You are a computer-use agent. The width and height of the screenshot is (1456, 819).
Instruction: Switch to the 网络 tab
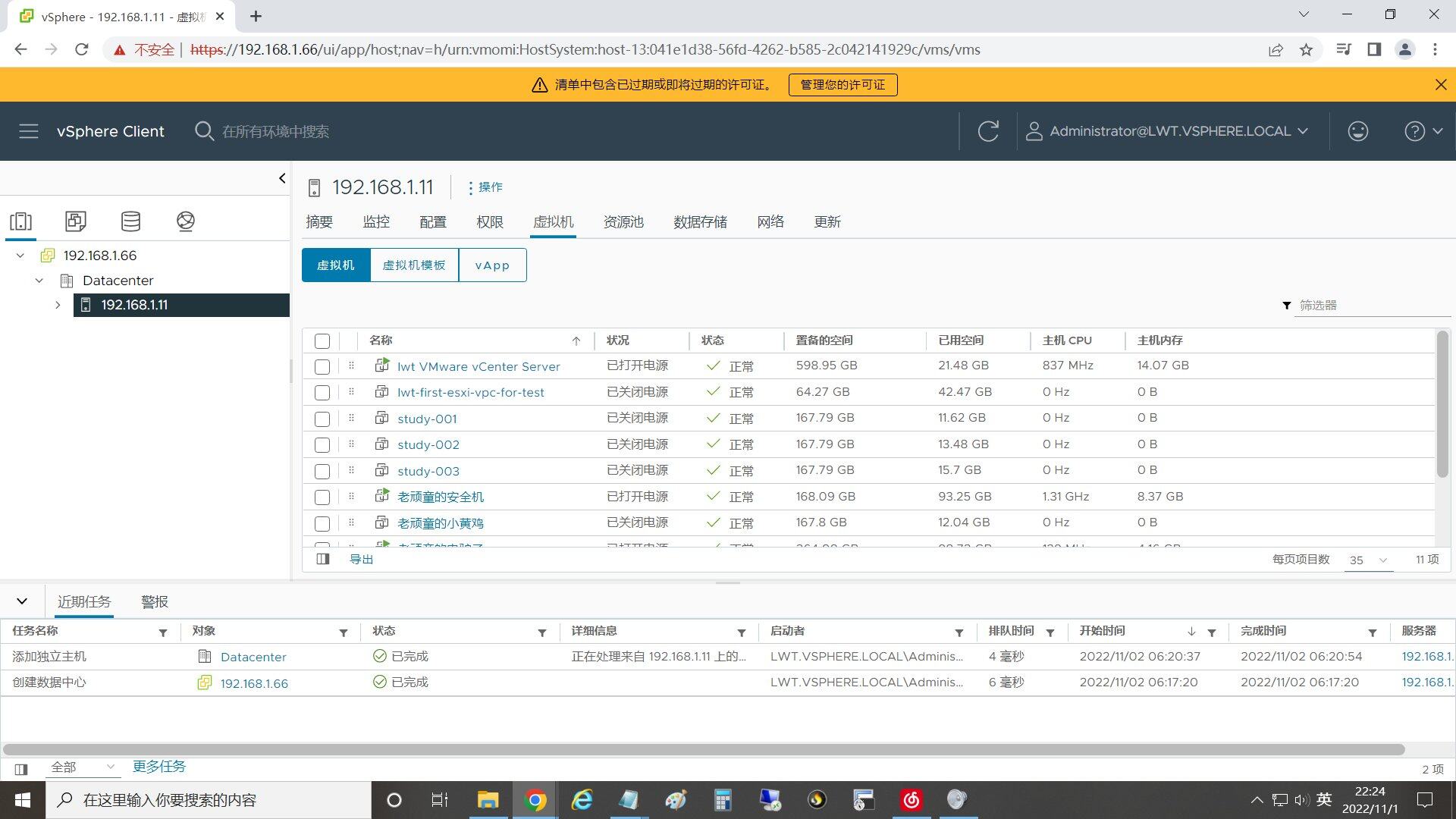(770, 222)
